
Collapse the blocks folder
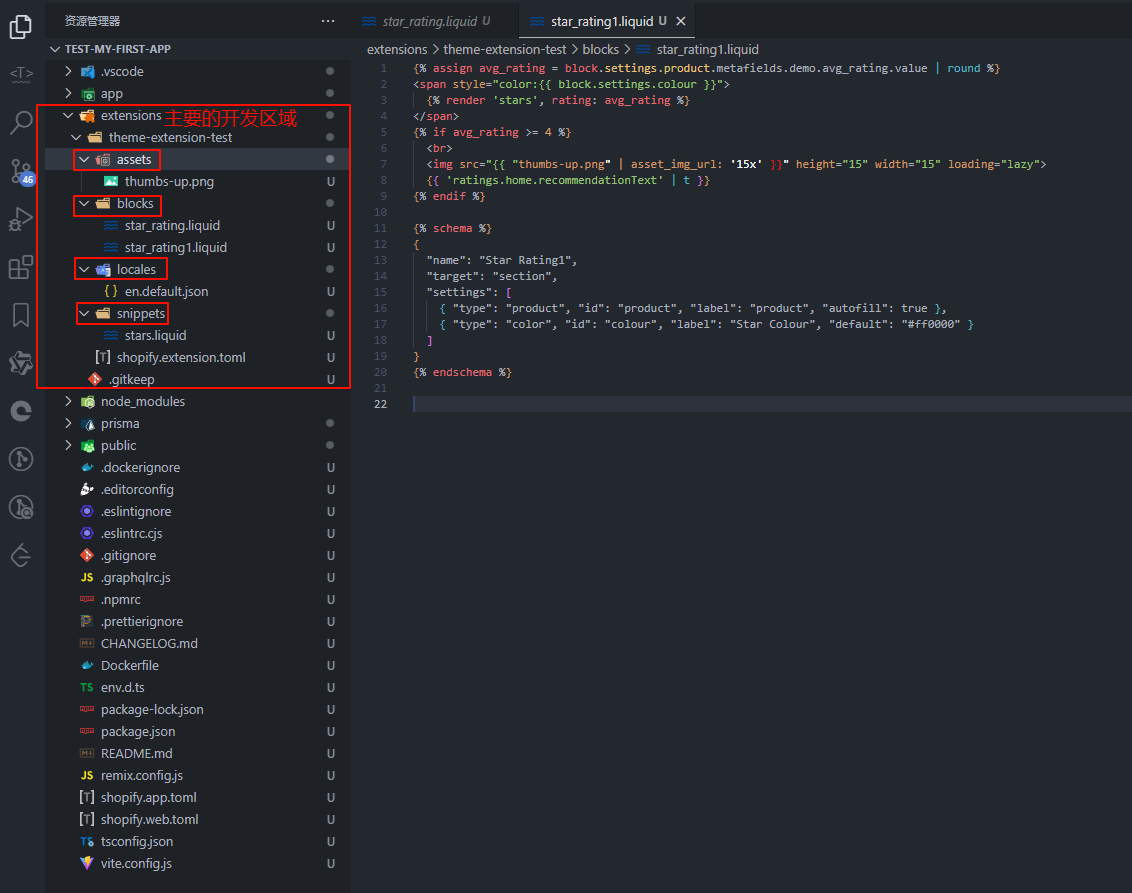85,204
